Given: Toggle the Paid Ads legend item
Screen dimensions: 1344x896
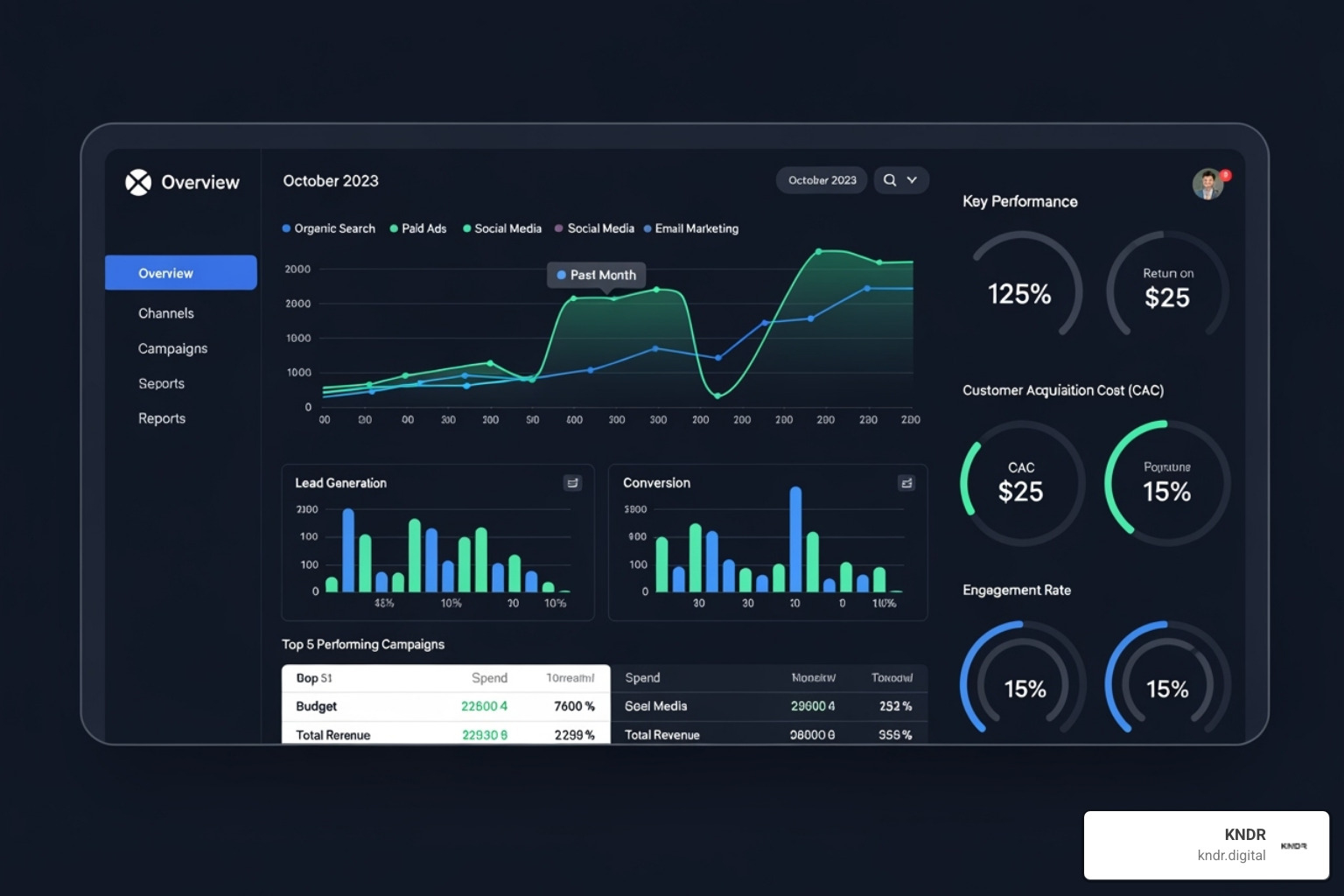Looking at the screenshot, I should pos(418,228).
